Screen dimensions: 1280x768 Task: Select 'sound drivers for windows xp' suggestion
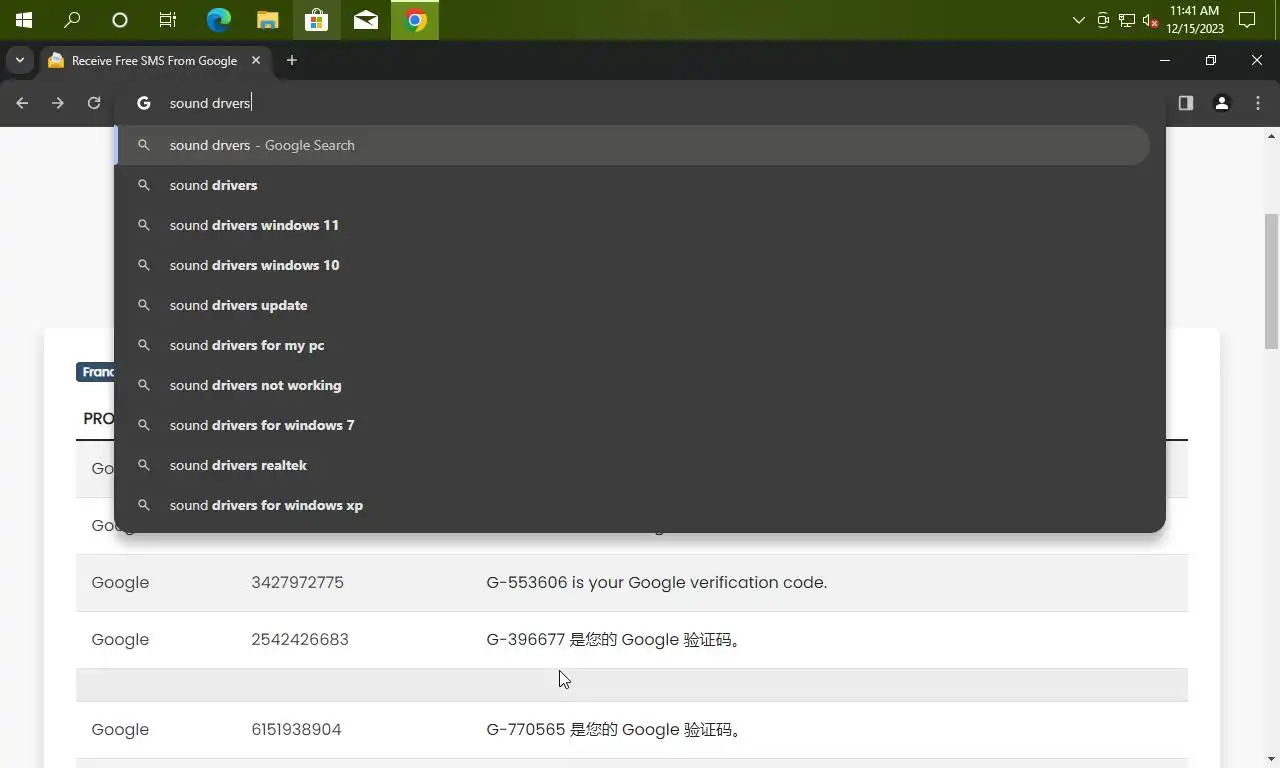(x=632, y=505)
